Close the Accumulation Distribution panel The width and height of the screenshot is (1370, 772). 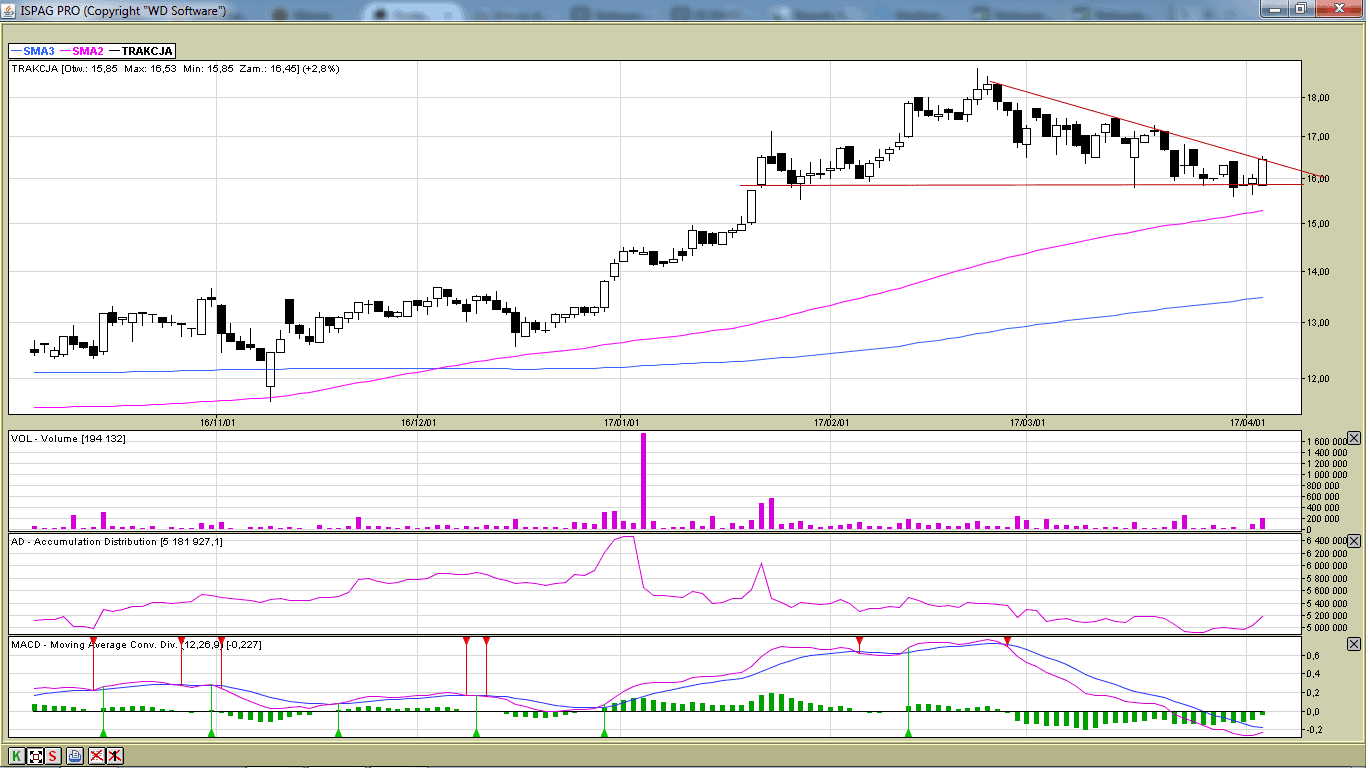point(1354,541)
